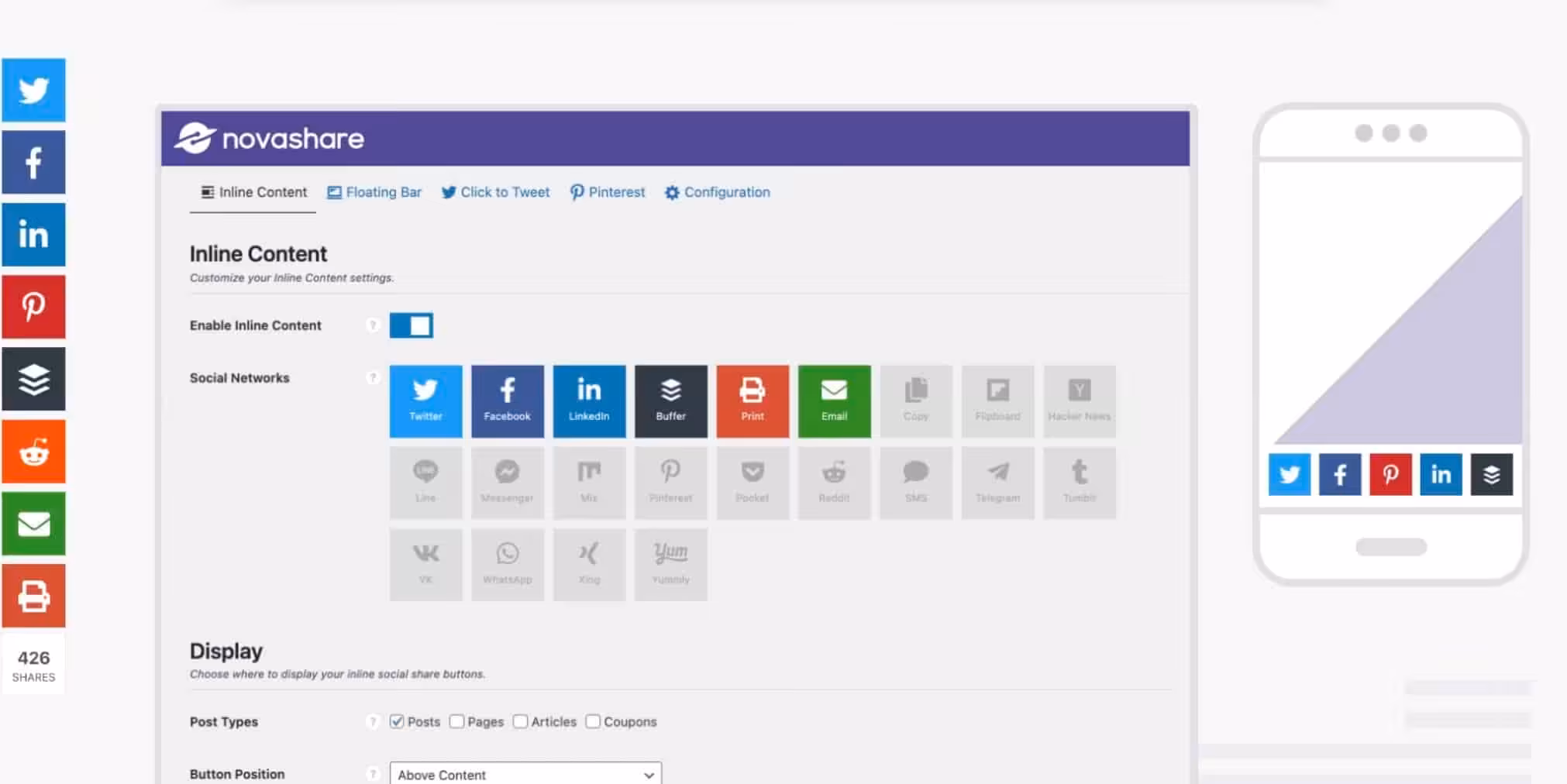Select the Buffer social network tile
The width and height of the screenshot is (1567, 784).
click(670, 401)
